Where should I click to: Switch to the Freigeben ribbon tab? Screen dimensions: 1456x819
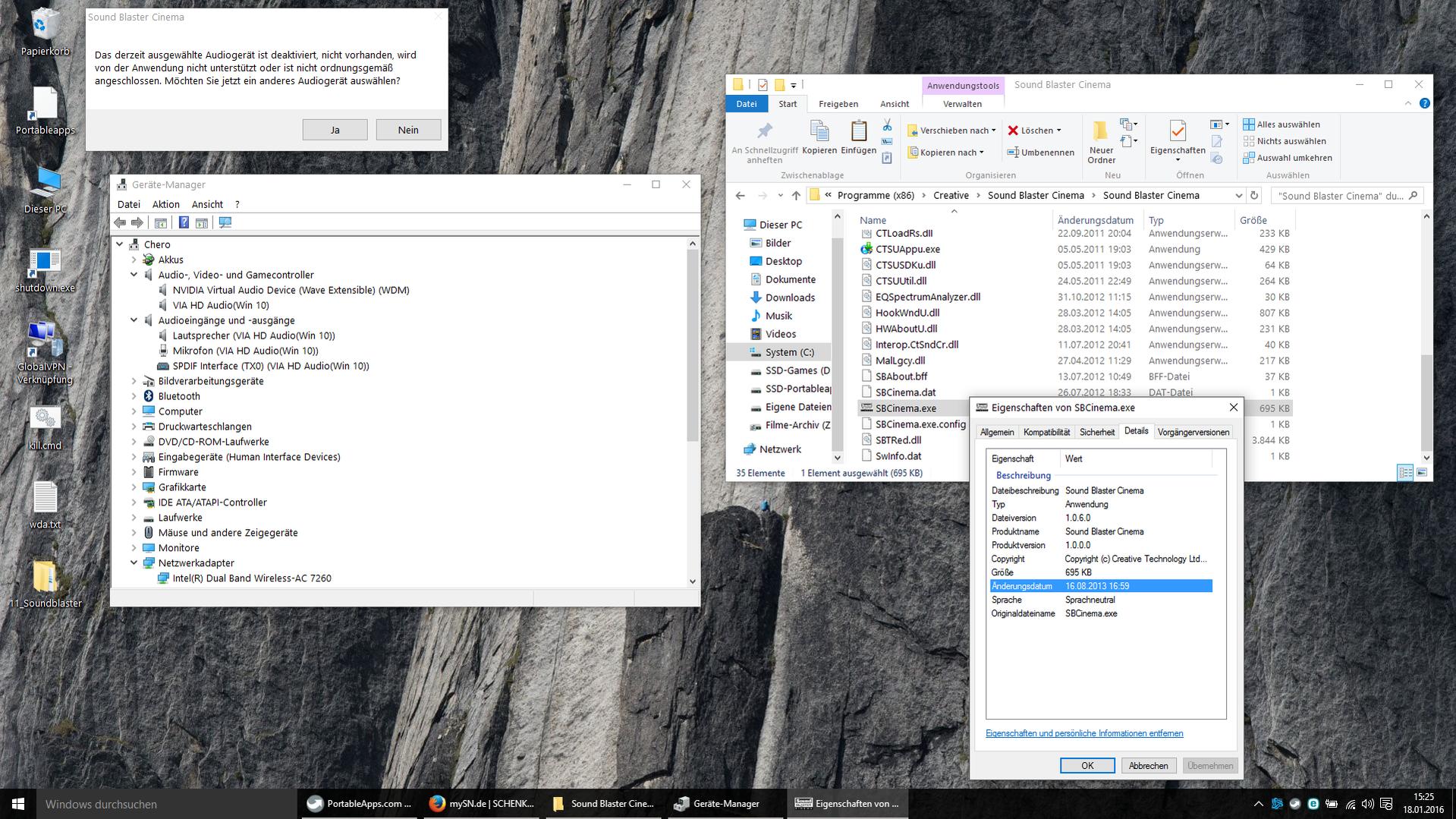[x=838, y=104]
